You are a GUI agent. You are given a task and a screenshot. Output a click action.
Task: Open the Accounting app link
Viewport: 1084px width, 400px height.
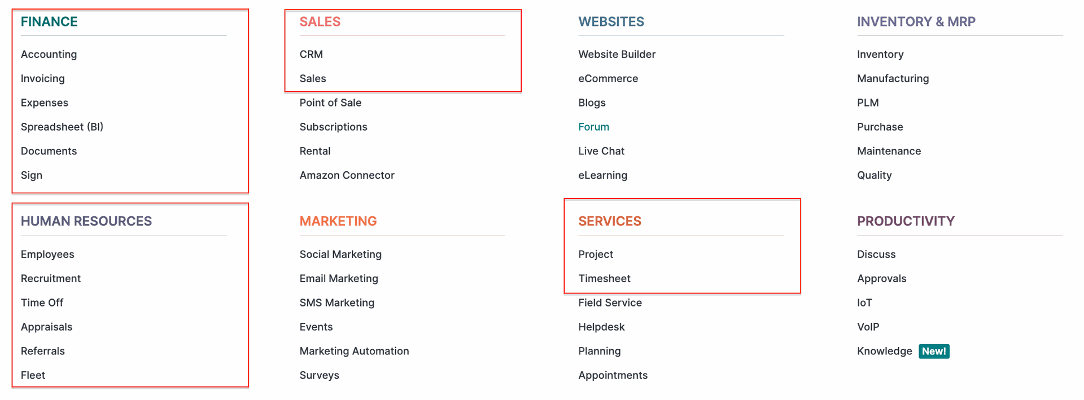click(x=48, y=55)
